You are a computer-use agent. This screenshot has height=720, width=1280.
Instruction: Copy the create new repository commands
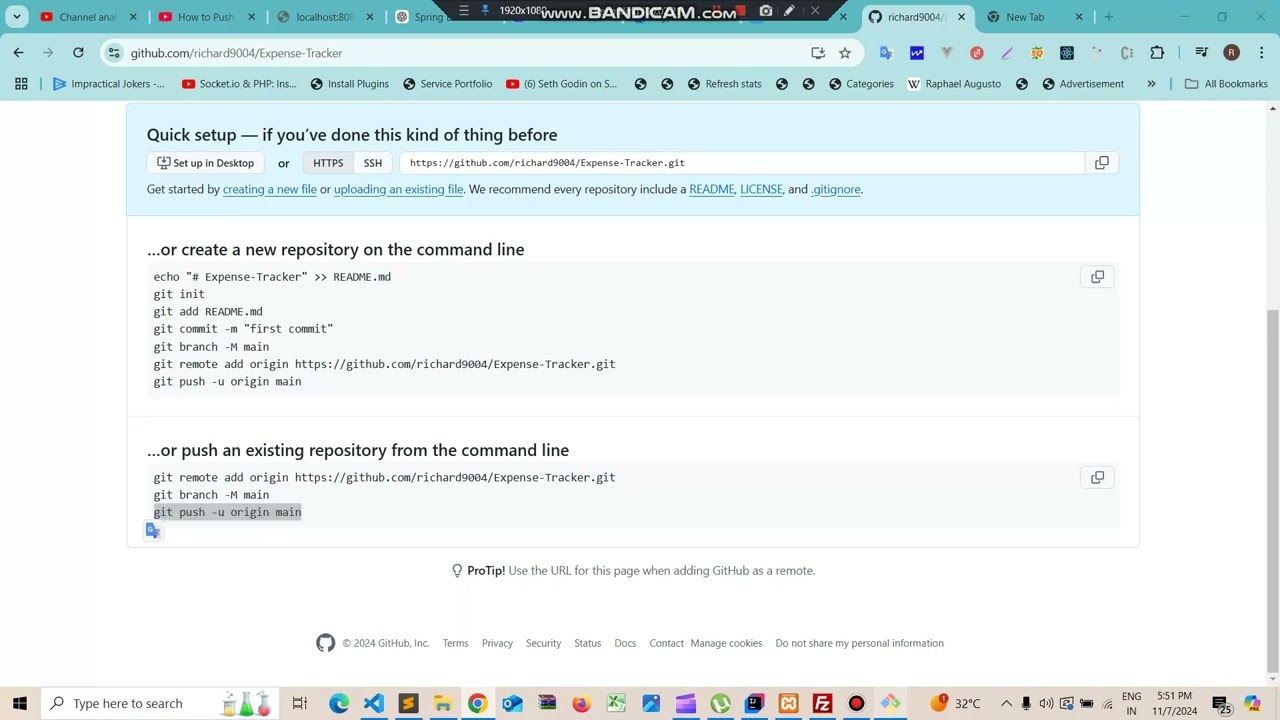tap(1097, 277)
